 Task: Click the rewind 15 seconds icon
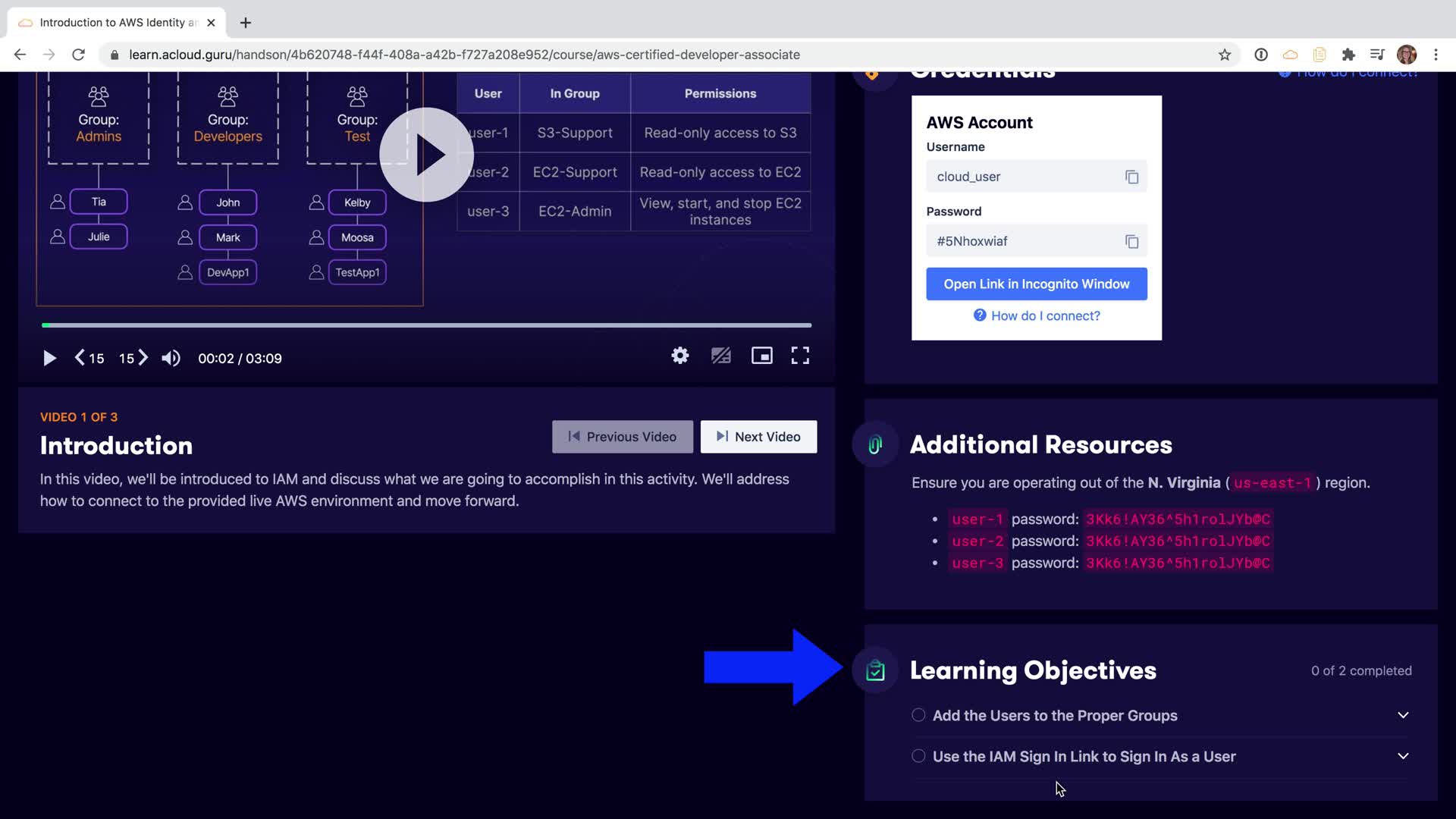pos(89,358)
